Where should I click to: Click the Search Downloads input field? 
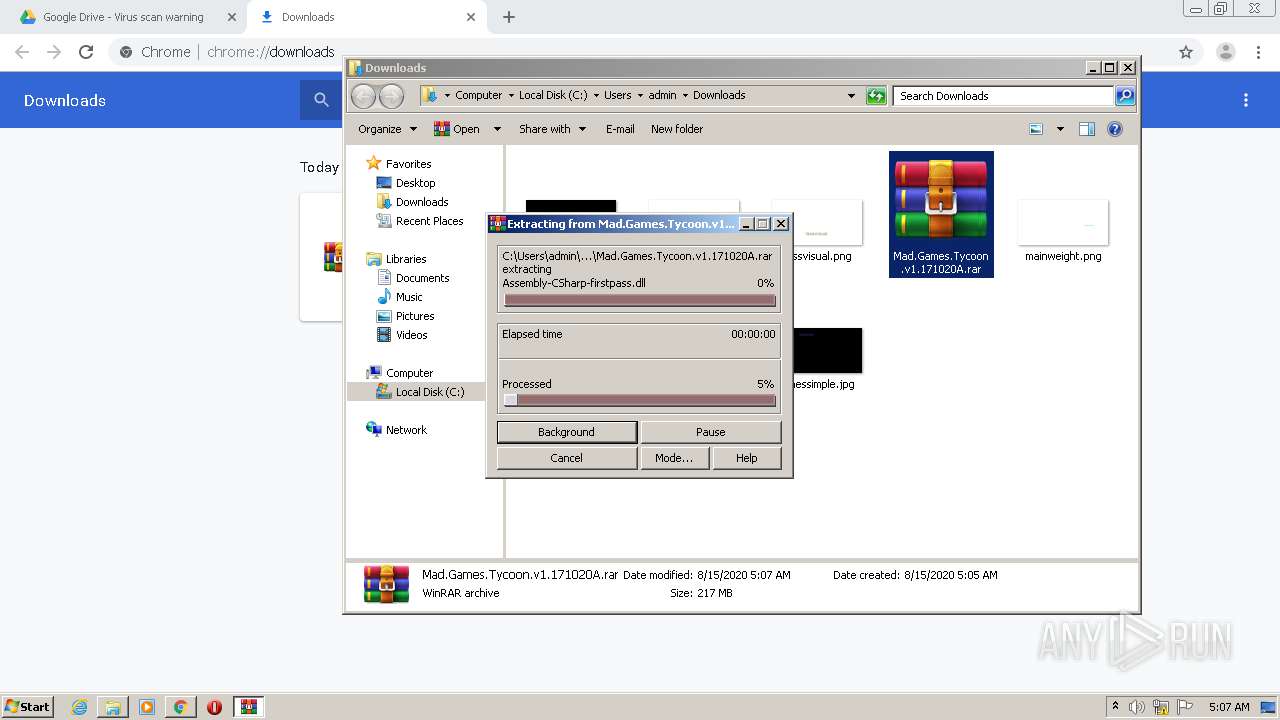[x=1003, y=96]
